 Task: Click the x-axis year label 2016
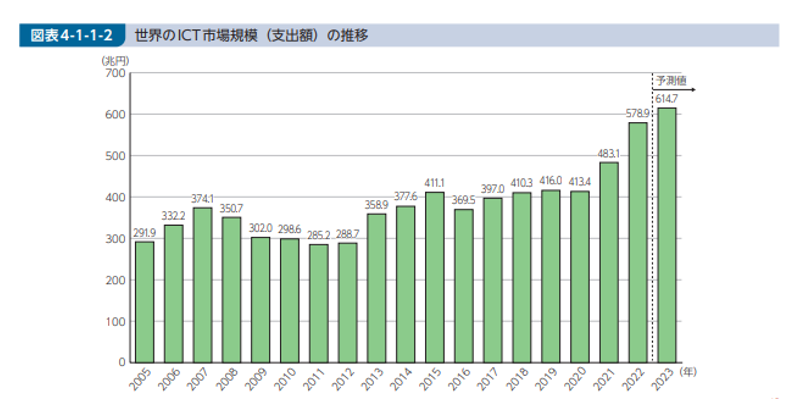coord(459,379)
